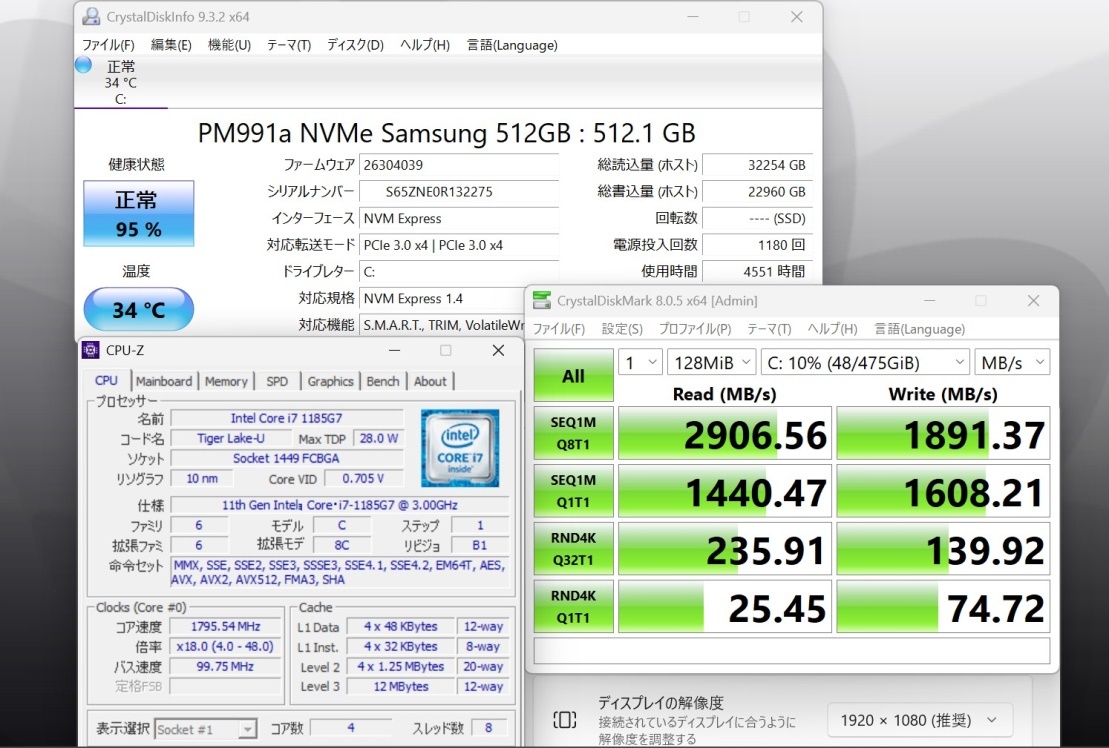Open ヘルプ(H) menu in CrystalDiskMark
The width and height of the screenshot is (1109, 748).
click(x=832, y=329)
